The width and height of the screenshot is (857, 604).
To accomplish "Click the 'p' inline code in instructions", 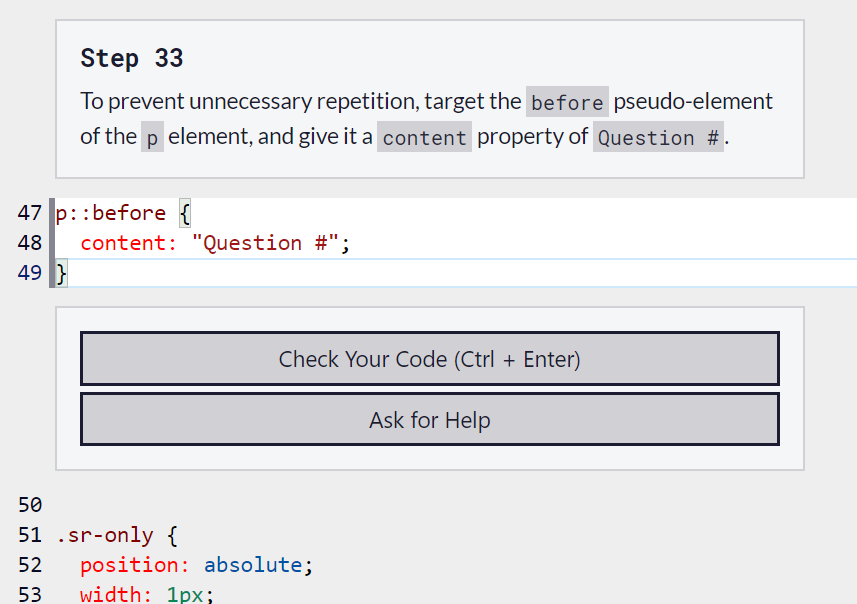I will point(151,138).
